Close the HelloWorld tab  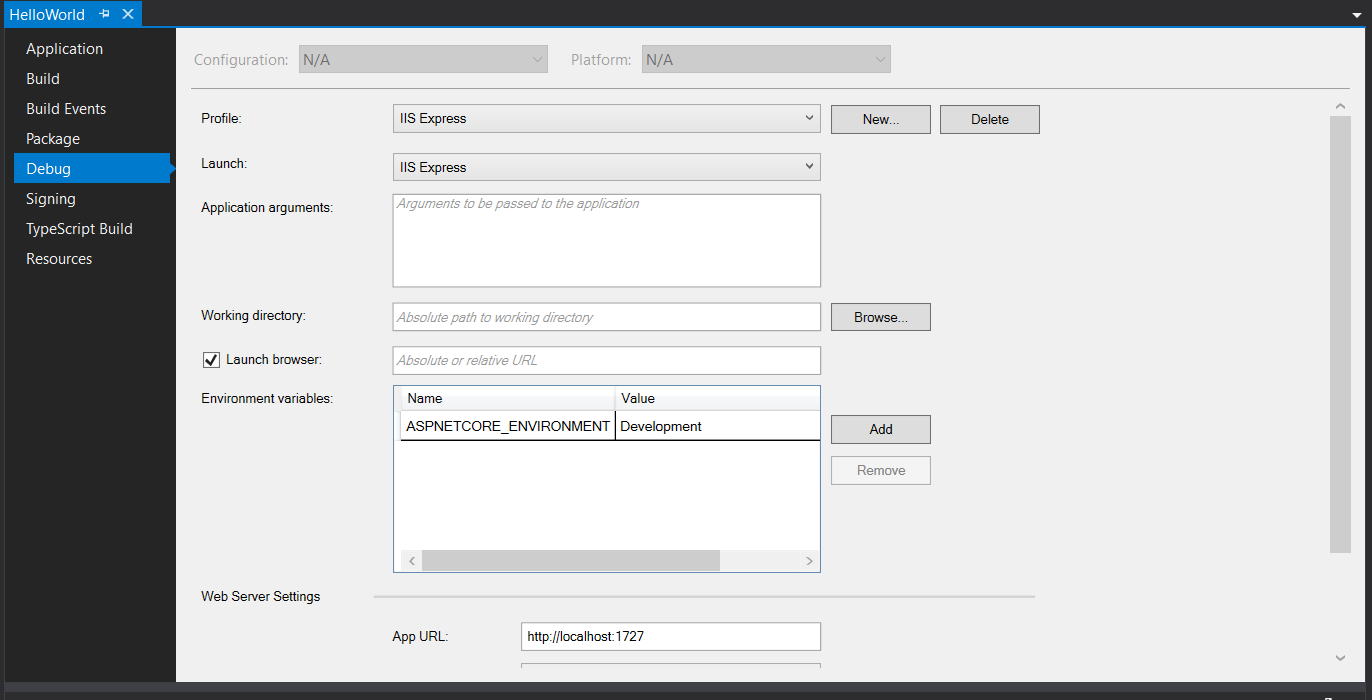pos(128,15)
